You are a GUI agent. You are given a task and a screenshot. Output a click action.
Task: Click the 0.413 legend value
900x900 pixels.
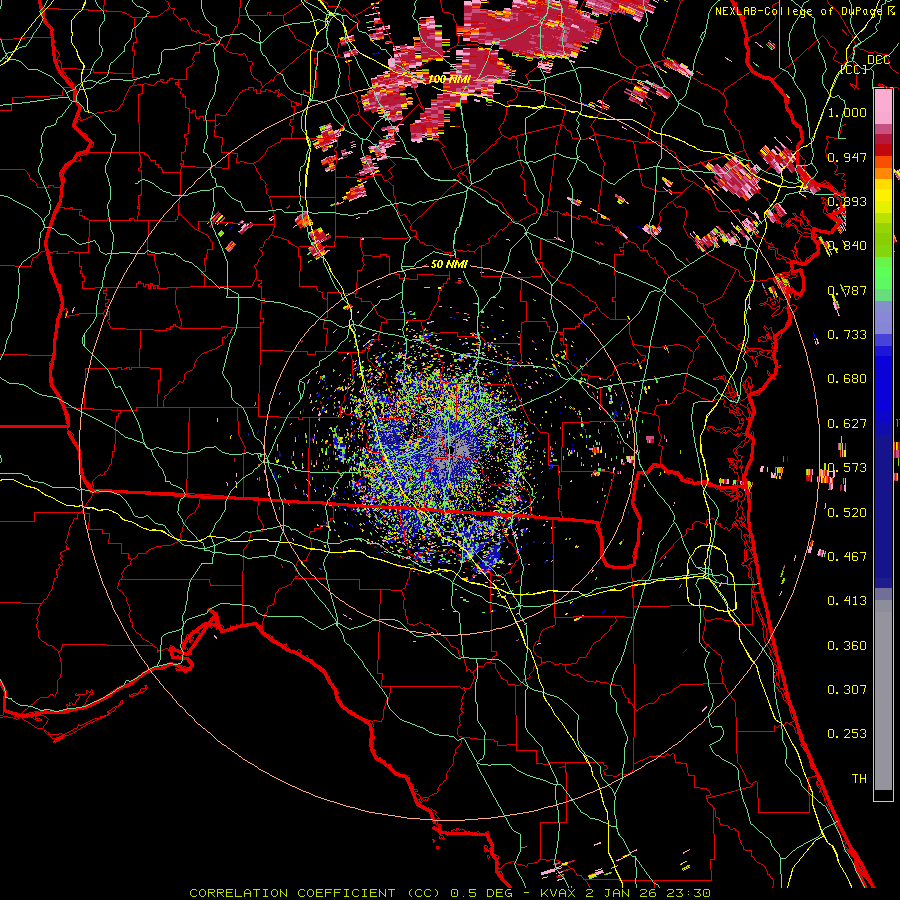click(847, 601)
